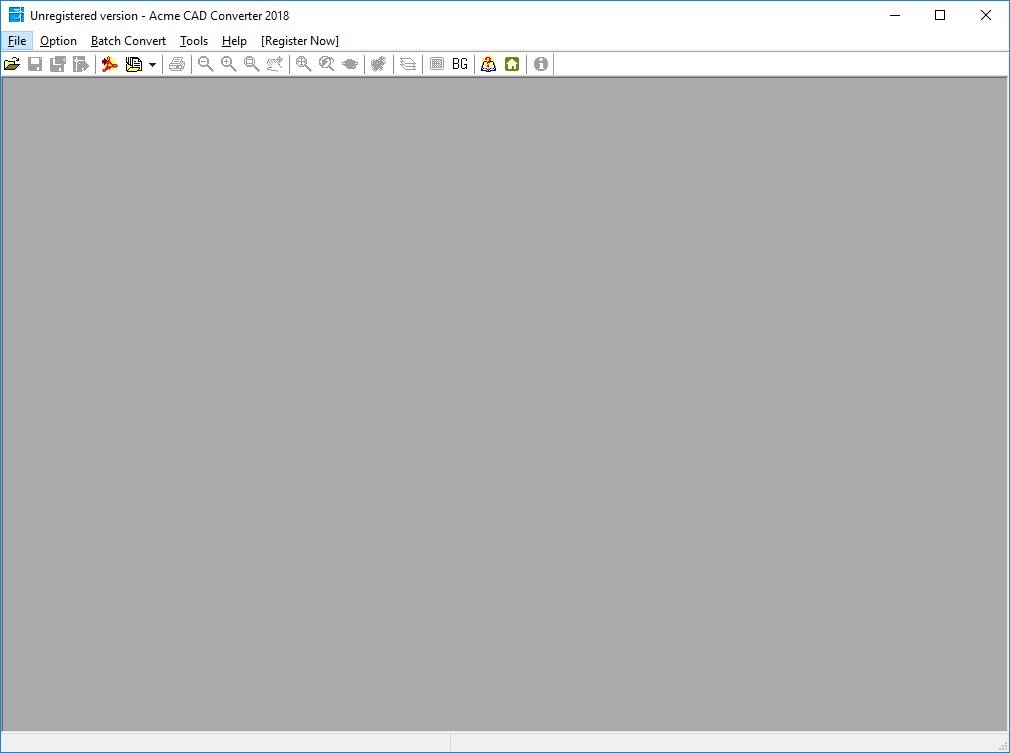
Task: Toggle the BG background color button
Action: (x=460, y=64)
